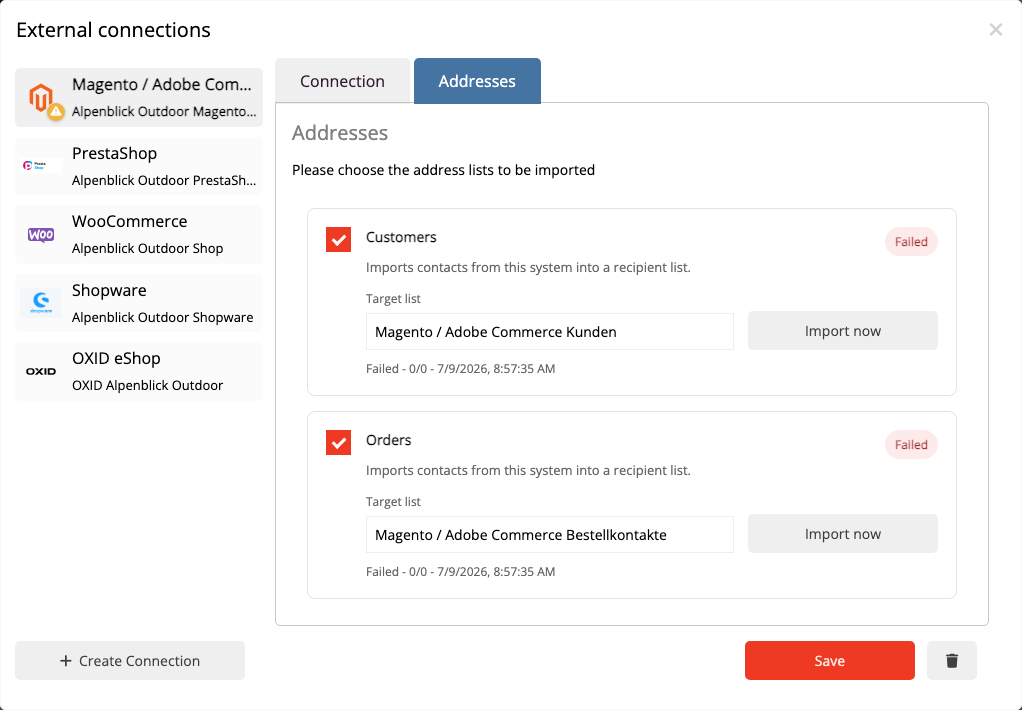
Task: Click Import now for Orders
Action: click(x=842, y=533)
